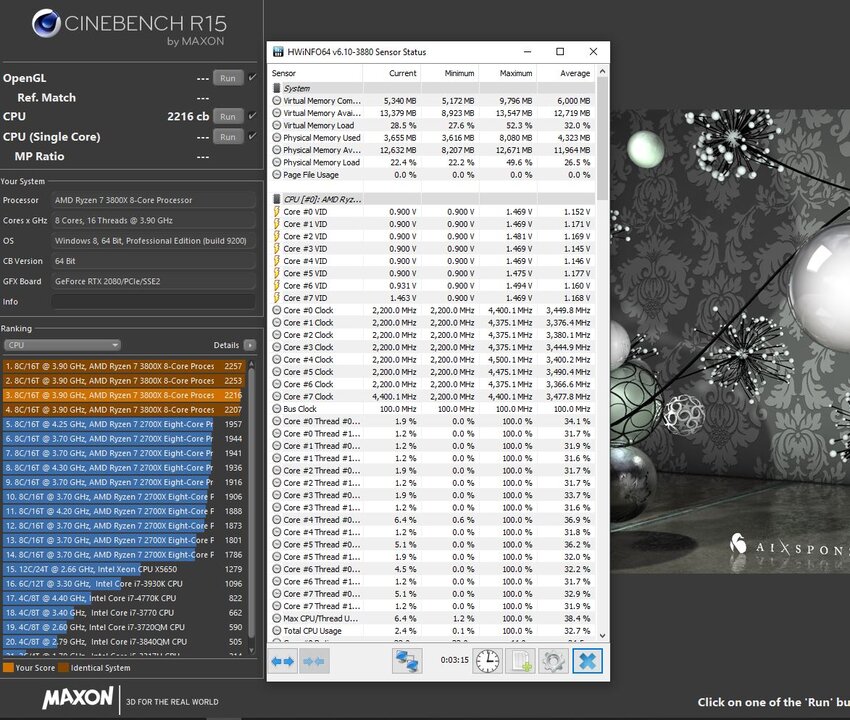The width and height of the screenshot is (850, 720).
Task: Run the OpenGL benchmark
Action: (228, 78)
